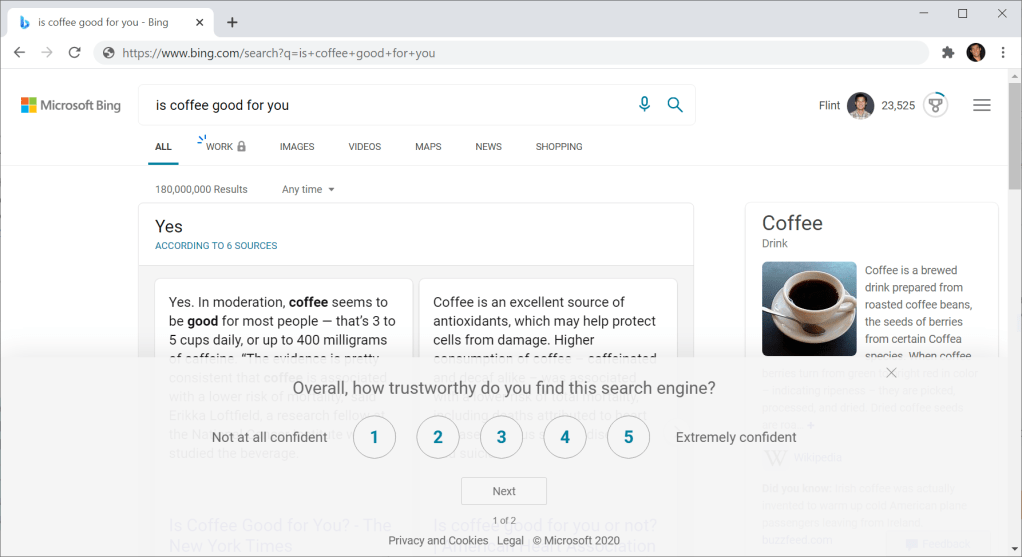This screenshot has width=1022, height=557.
Task: Select rating 1 on the trust survey
Action: 374,437
